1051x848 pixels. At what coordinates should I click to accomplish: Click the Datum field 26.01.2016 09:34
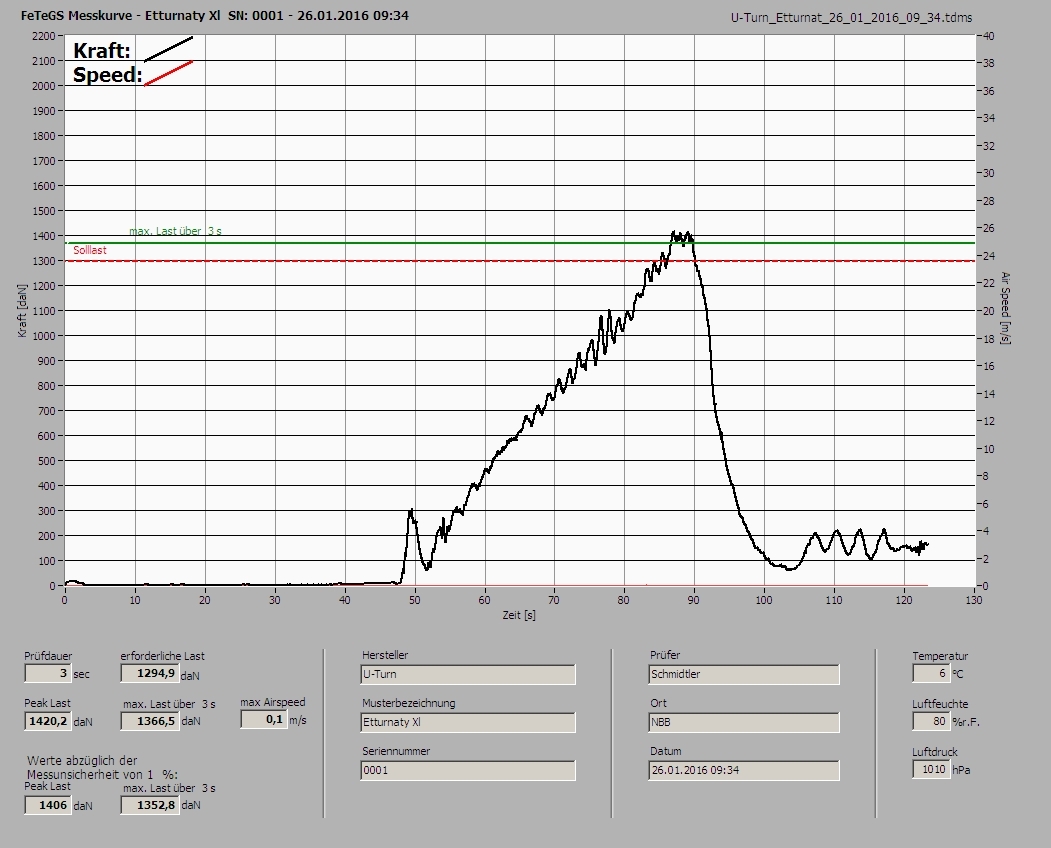(x=744, y=770)
